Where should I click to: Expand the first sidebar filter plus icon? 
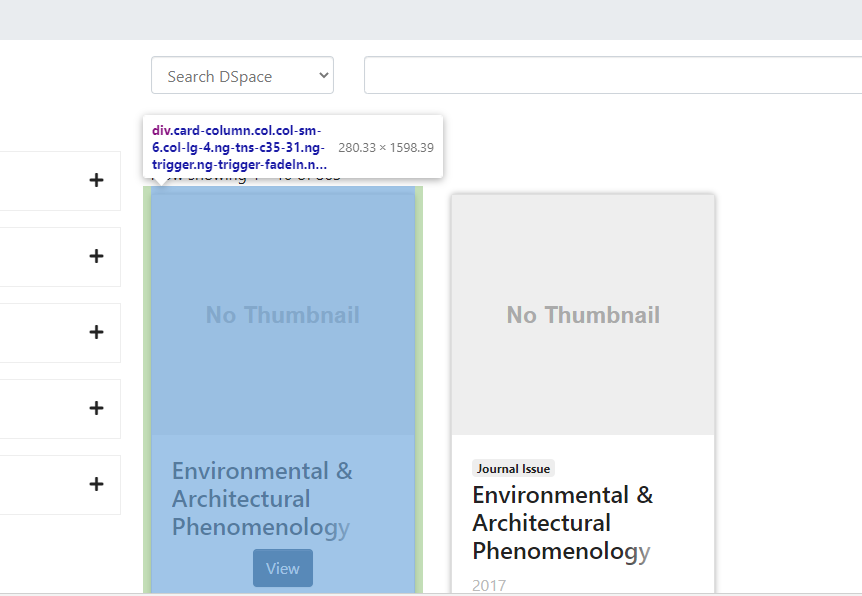click(96, 180)
